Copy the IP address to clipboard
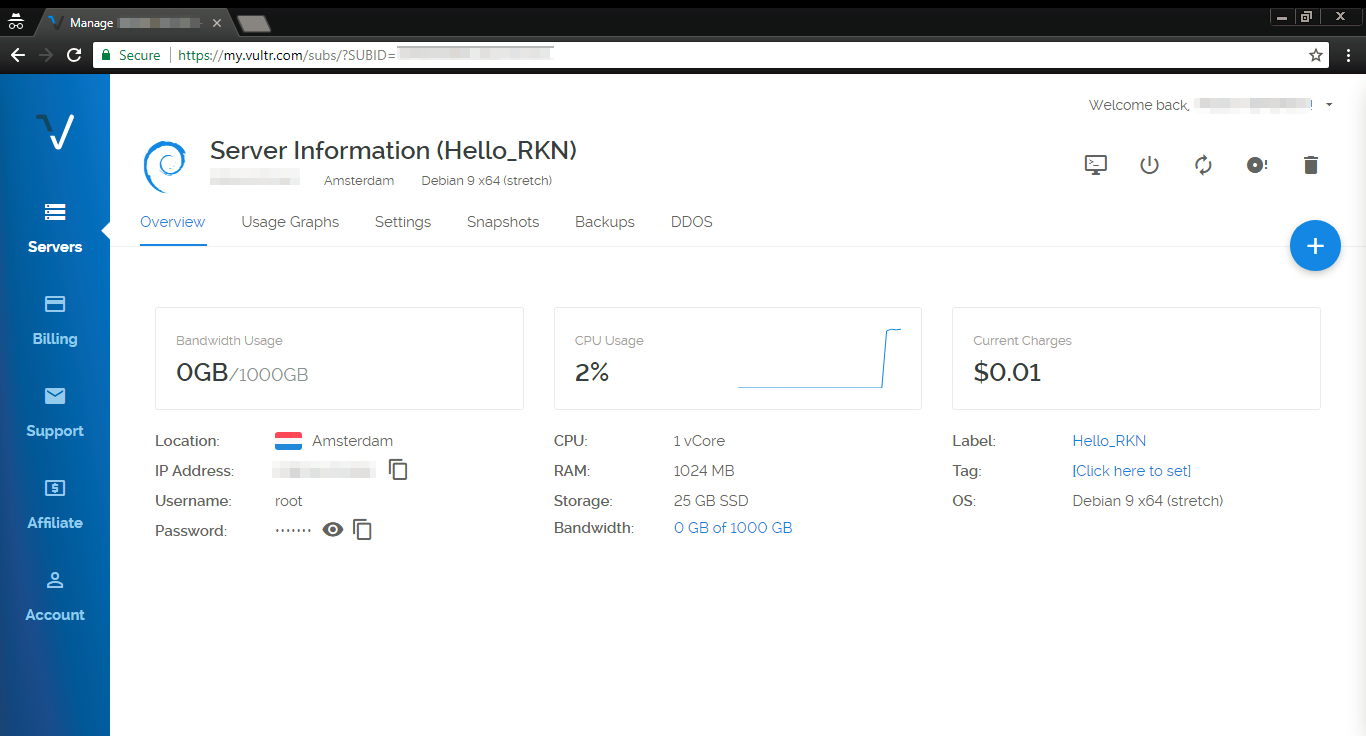This screenshot has height=736, width=1366. 398,470
